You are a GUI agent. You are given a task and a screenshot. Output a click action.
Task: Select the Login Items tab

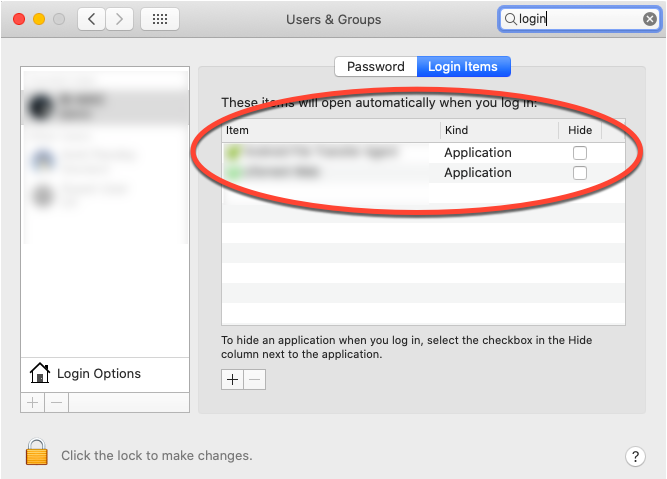[464, 67]
